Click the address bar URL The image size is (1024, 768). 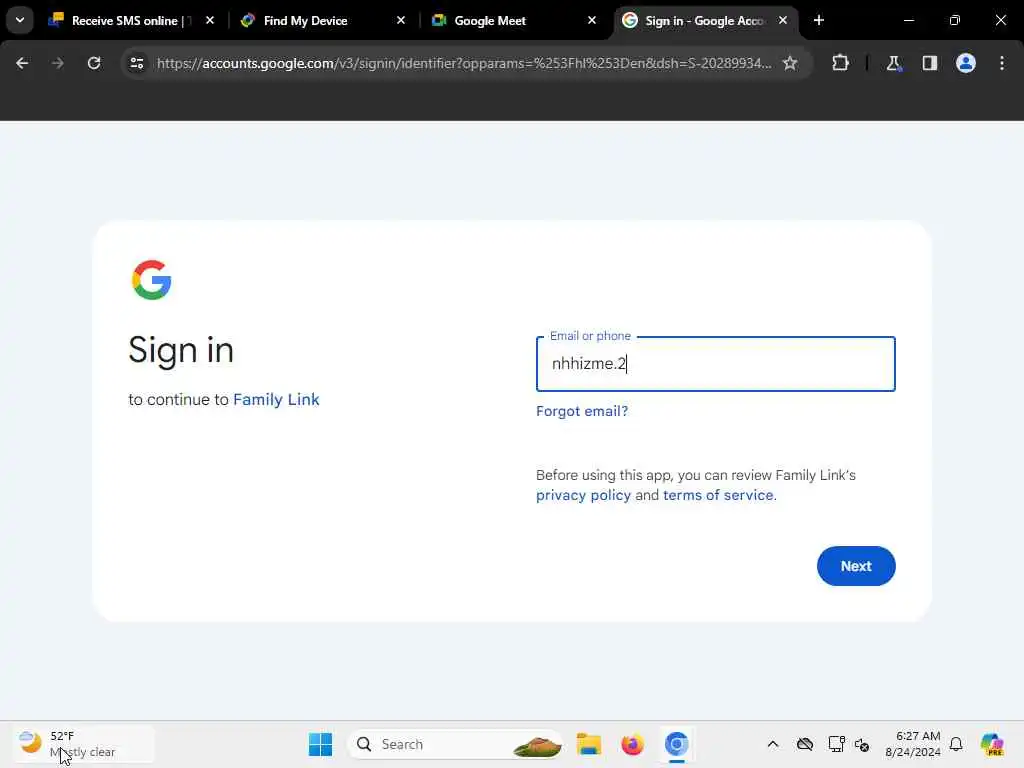[x=464, y=63]
